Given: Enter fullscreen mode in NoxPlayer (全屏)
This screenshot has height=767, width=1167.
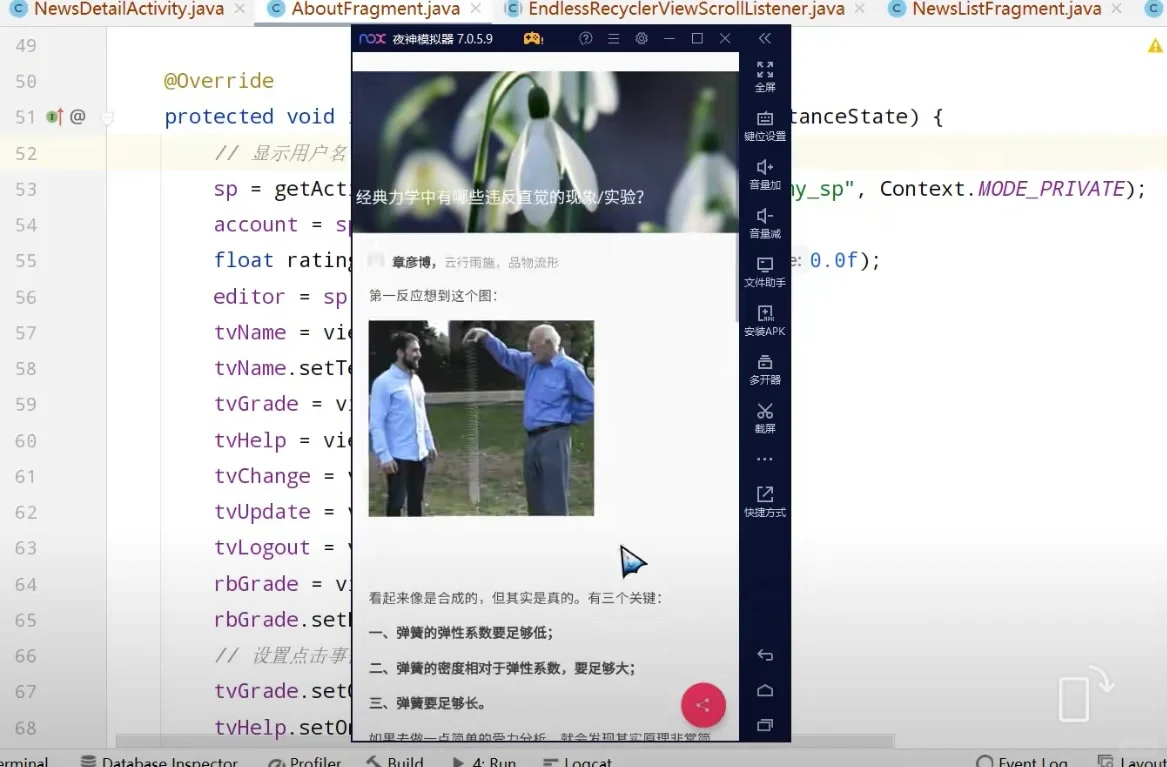Looking at the screenshot, I should pos(764,77).
